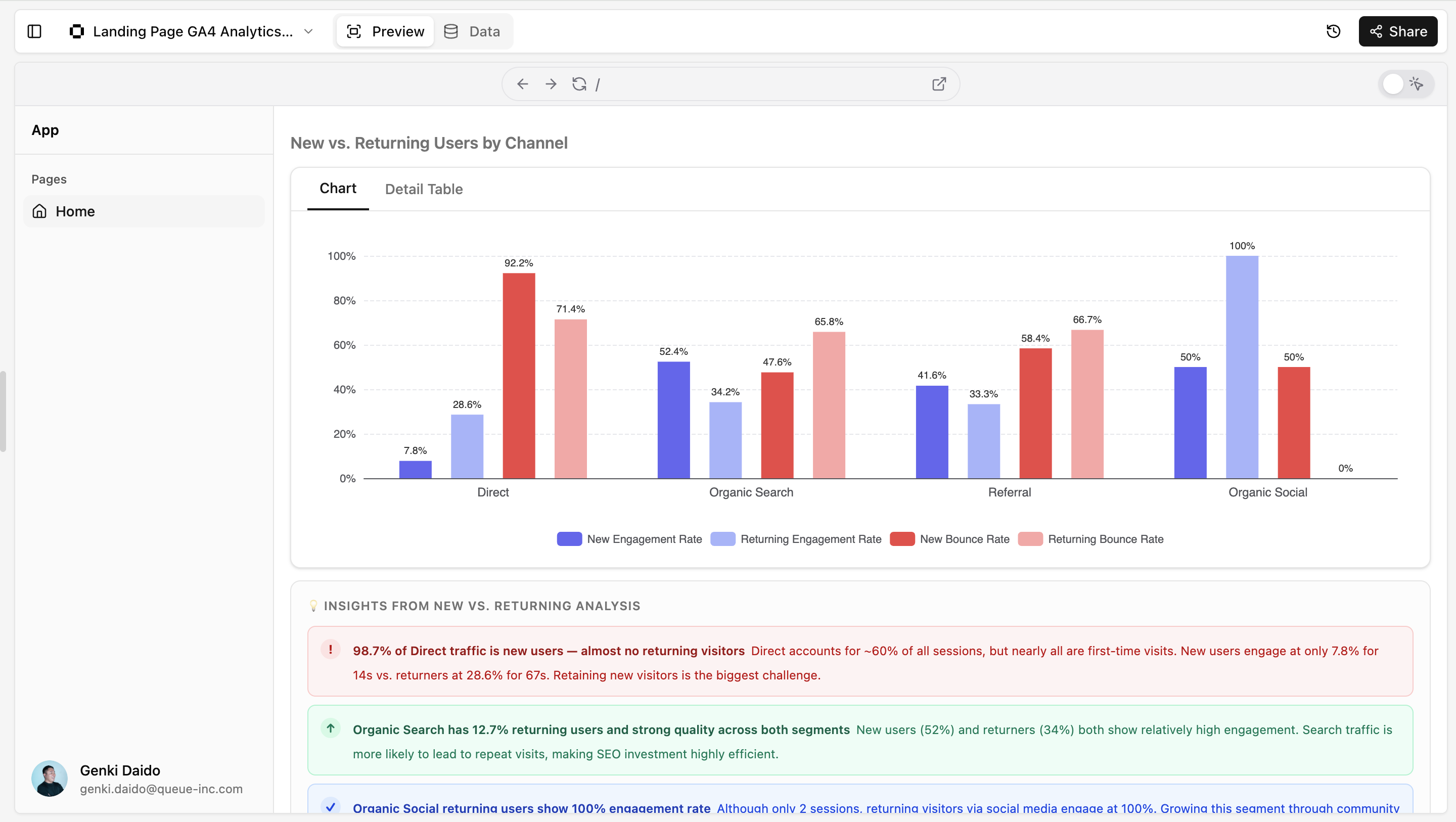Click the Home page house icon

(x=39, y=211)
